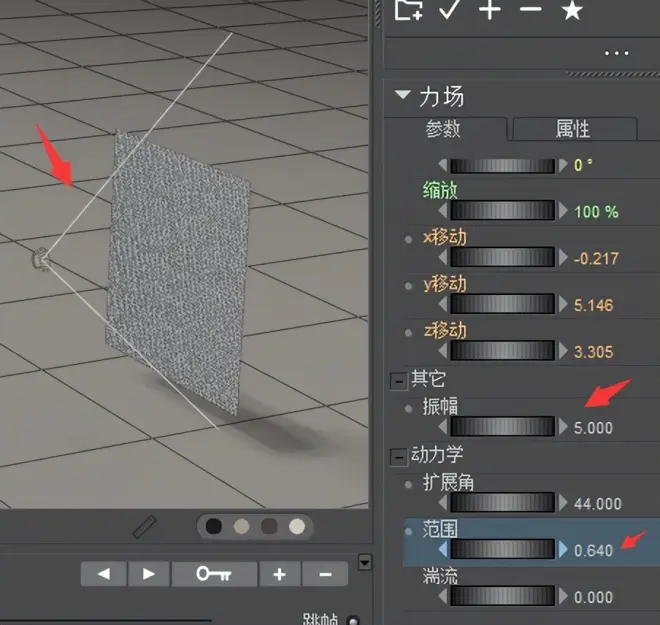Toggle animation dot beside 振幅
Screen dimensions: 660x625
coord(407,408)
